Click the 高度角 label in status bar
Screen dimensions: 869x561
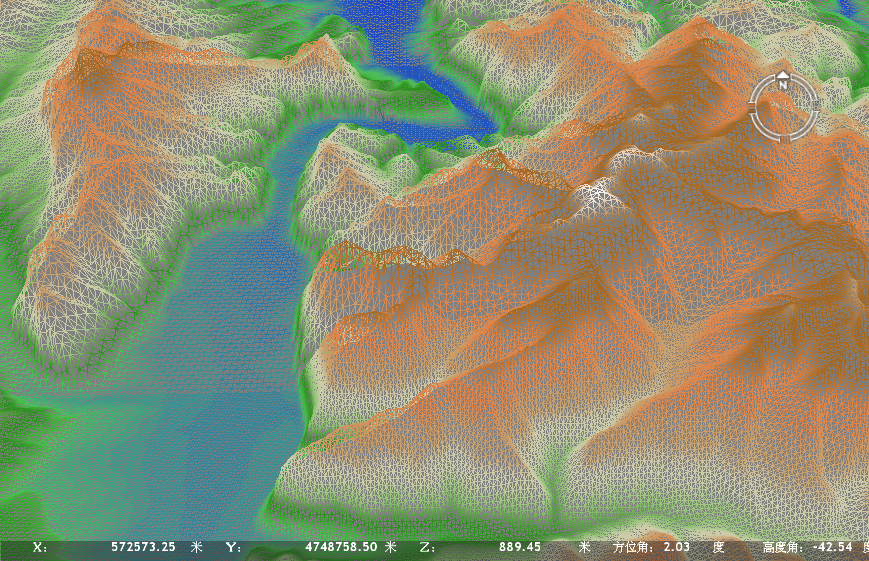780,547
